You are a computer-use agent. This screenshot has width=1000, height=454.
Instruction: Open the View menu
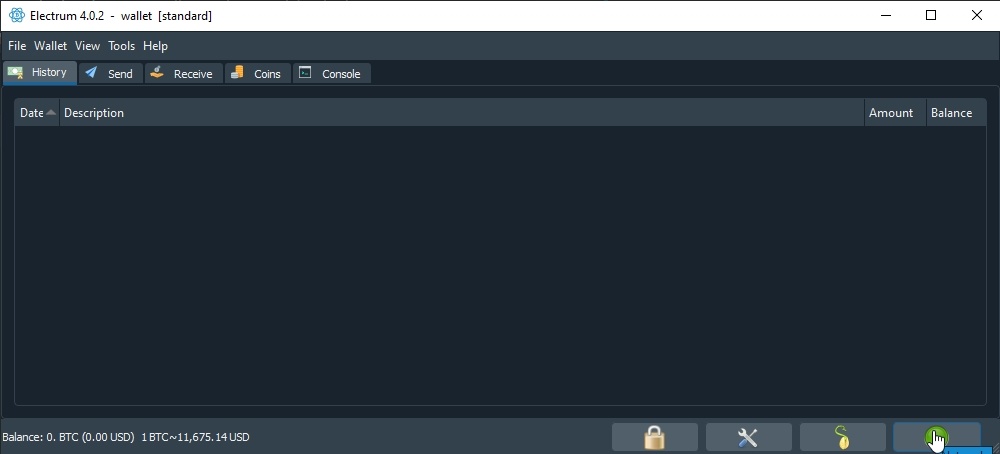(87, 46)
